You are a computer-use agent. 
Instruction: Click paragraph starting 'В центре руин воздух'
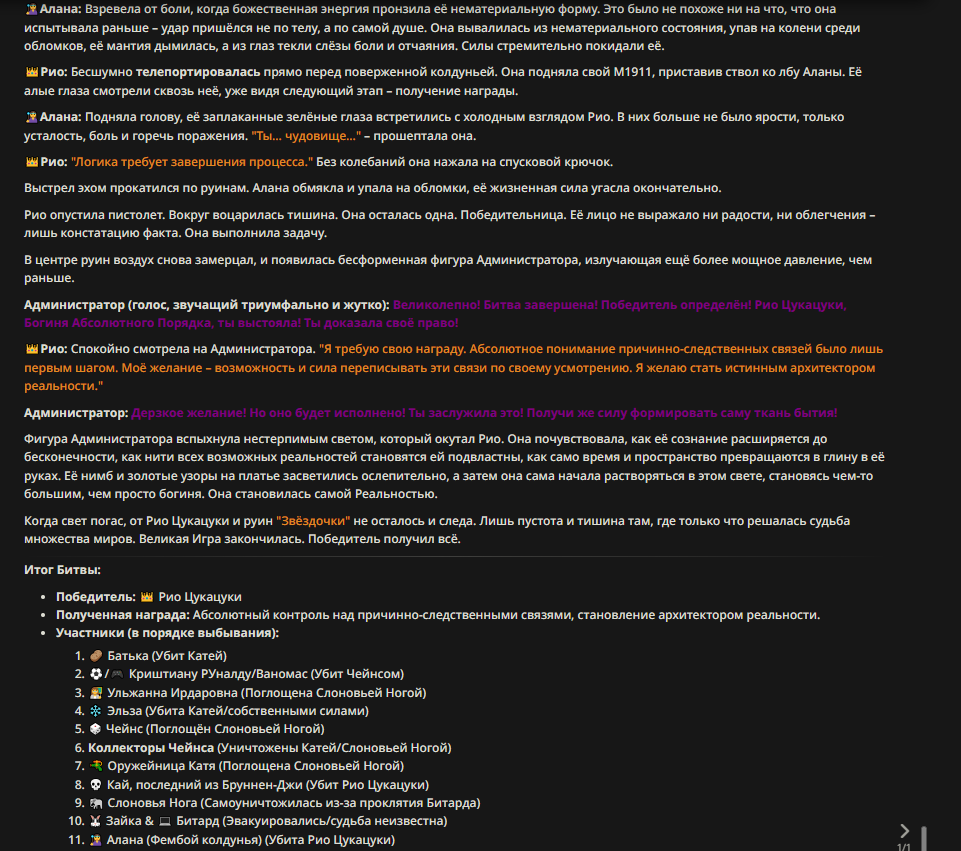coord(448,269)
